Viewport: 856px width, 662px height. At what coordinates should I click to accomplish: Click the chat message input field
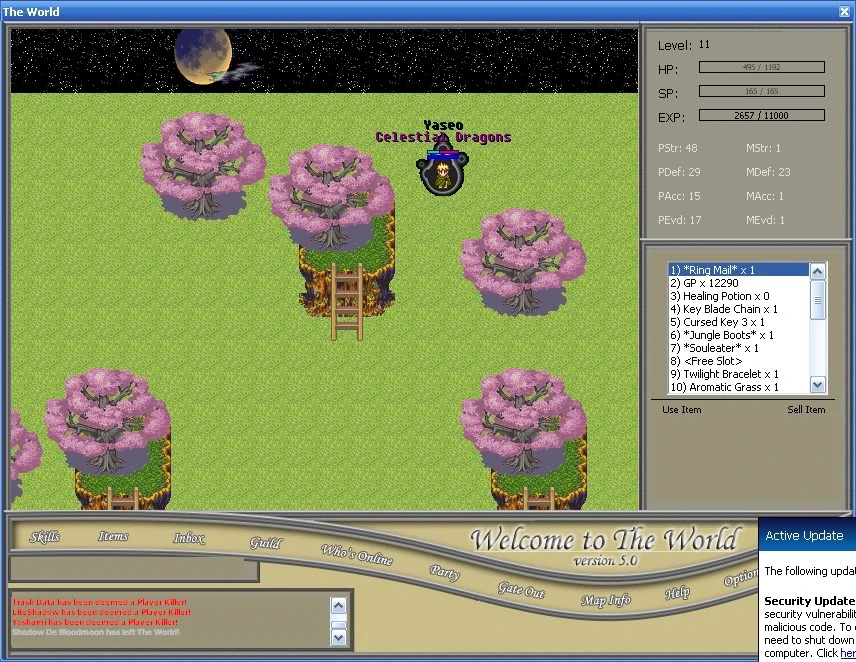pos(134,569)
